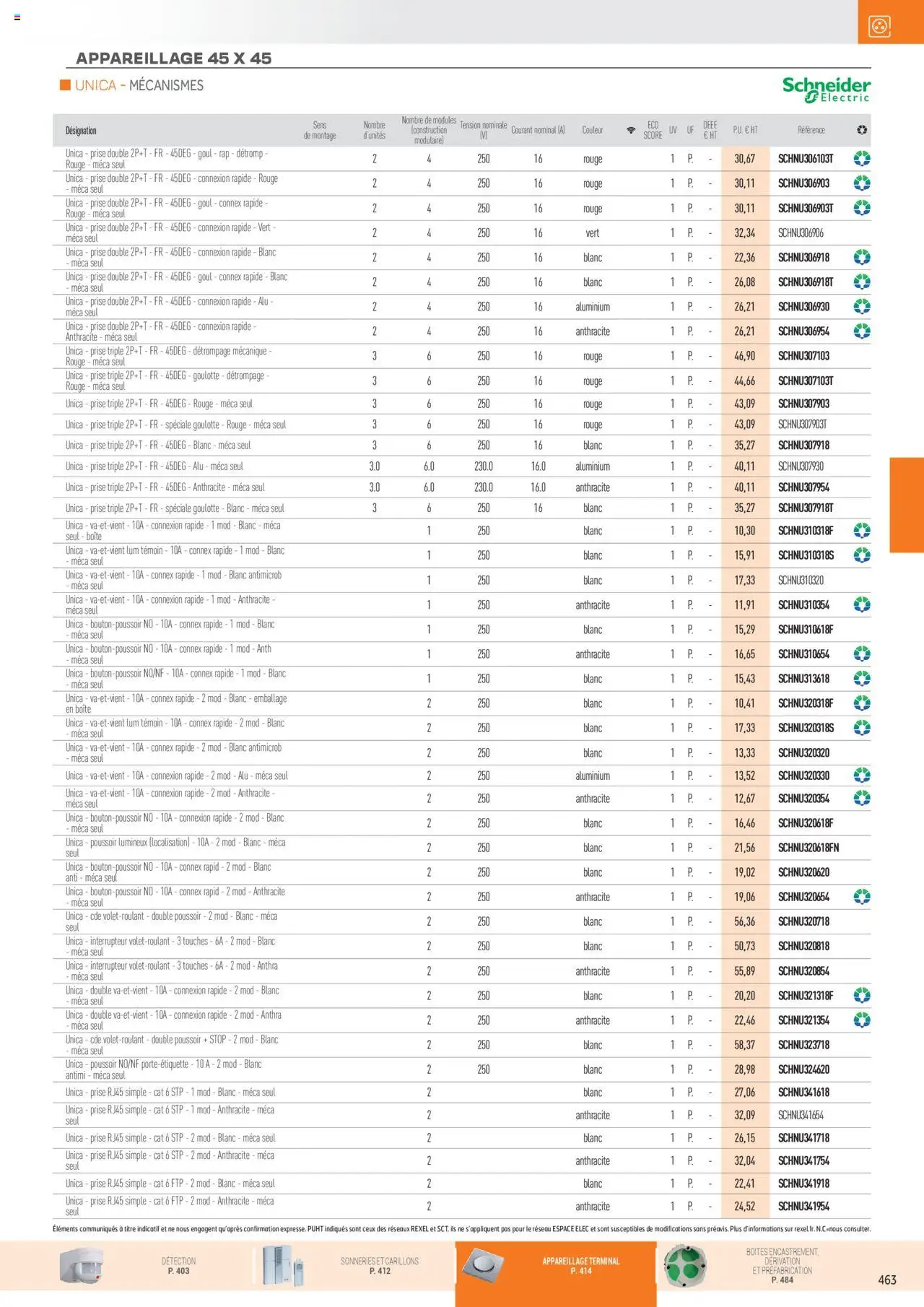Click the Désignation column header
Viewport: 924px width, 1307px height.
[81, 131]
